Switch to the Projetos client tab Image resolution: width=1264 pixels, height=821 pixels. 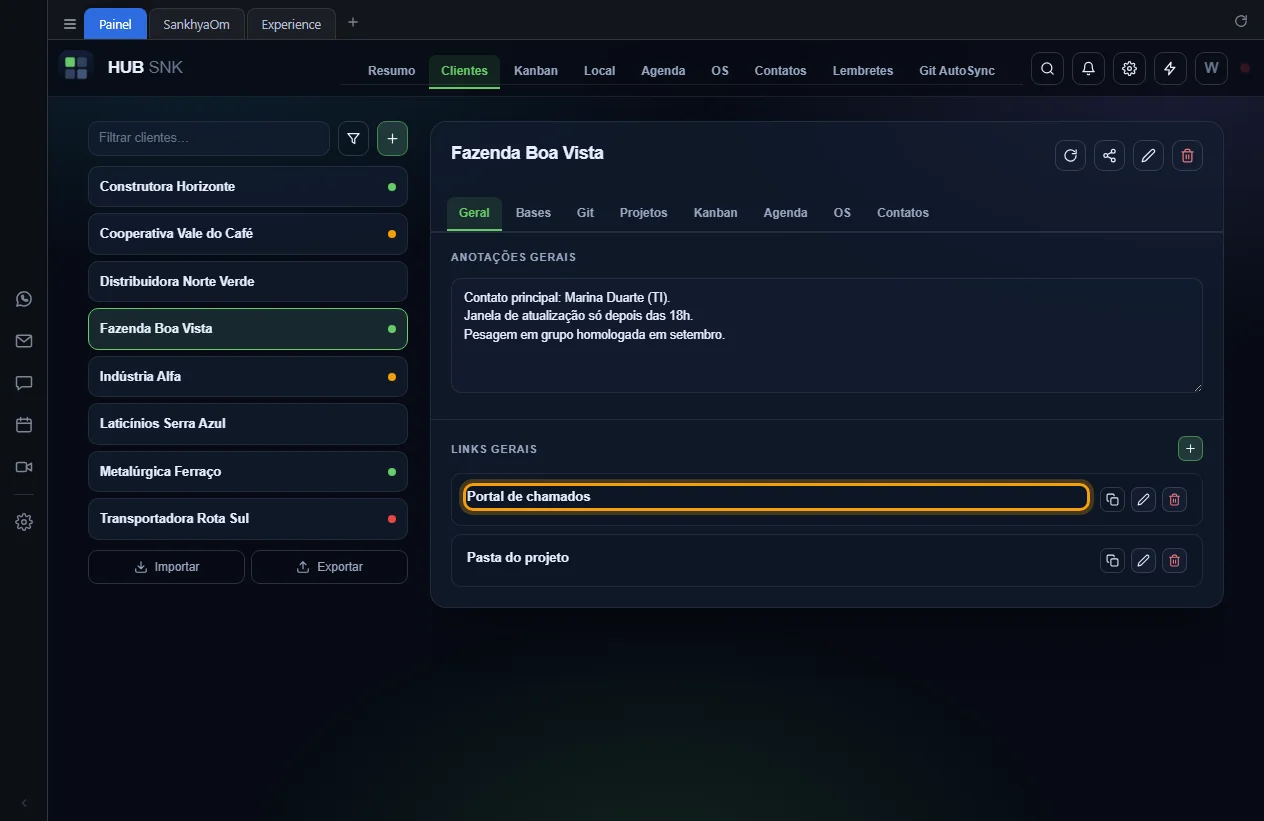pos(643,213)
